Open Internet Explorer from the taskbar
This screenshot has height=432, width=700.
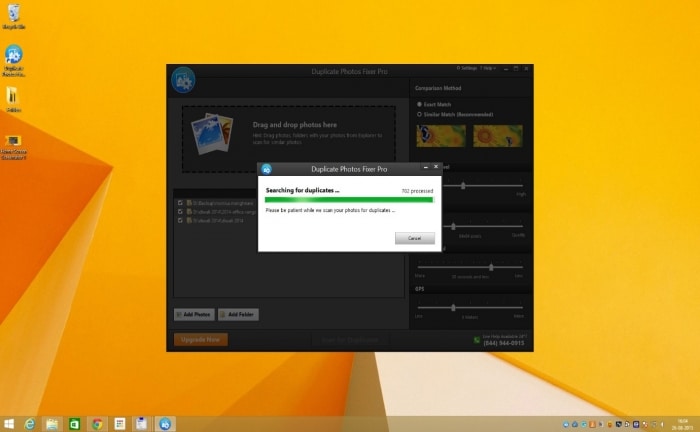30,424
